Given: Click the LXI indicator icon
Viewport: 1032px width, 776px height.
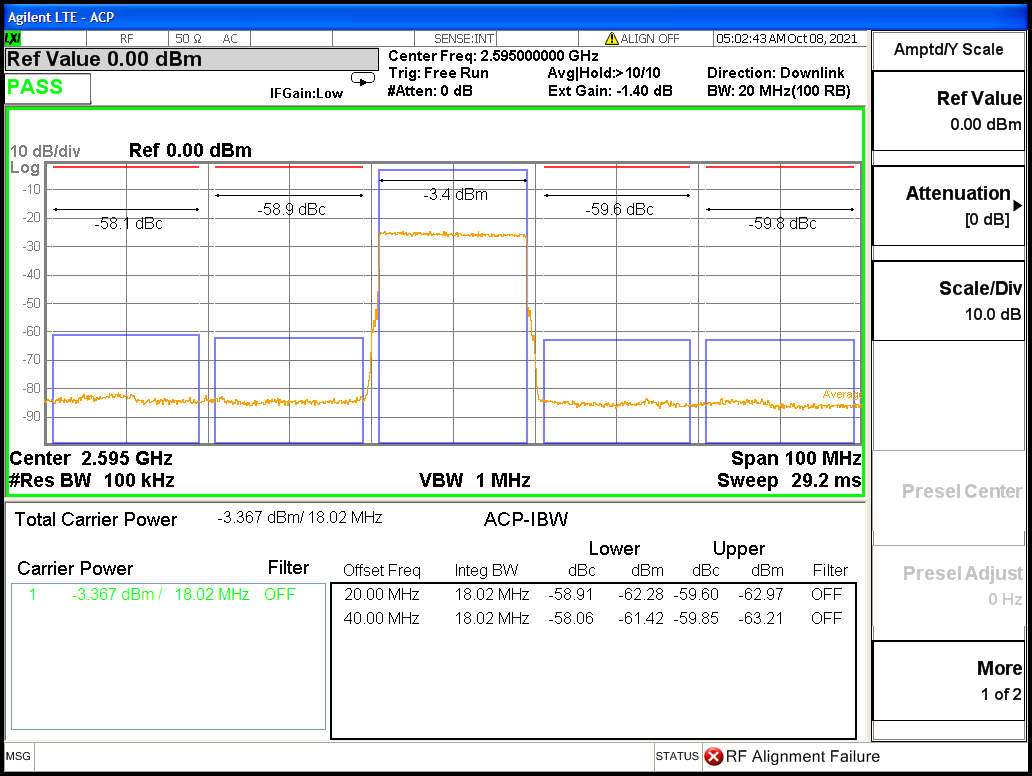Looking at the screenshot, I should [x=14, y=38].
